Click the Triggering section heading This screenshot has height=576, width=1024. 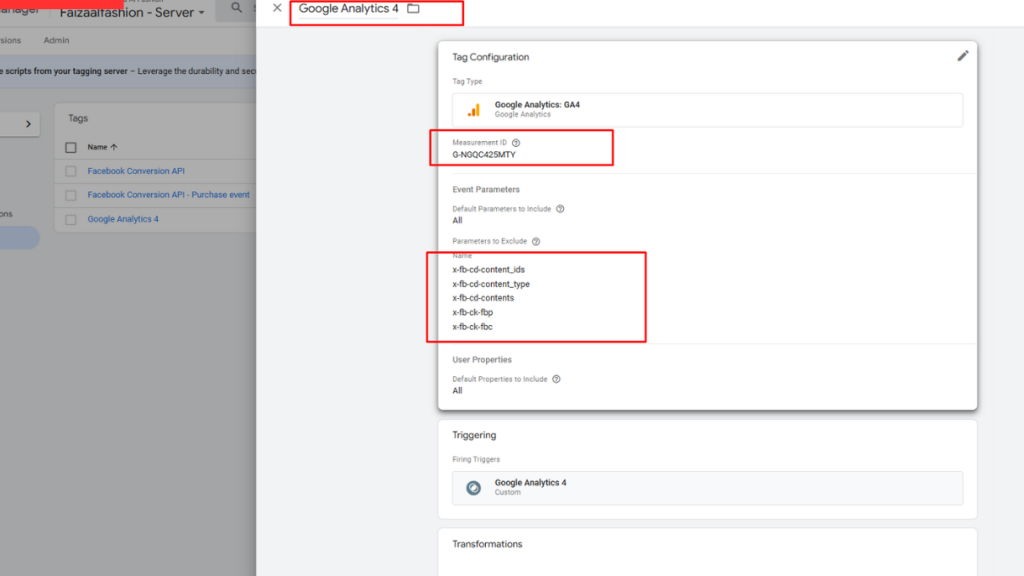474,435
